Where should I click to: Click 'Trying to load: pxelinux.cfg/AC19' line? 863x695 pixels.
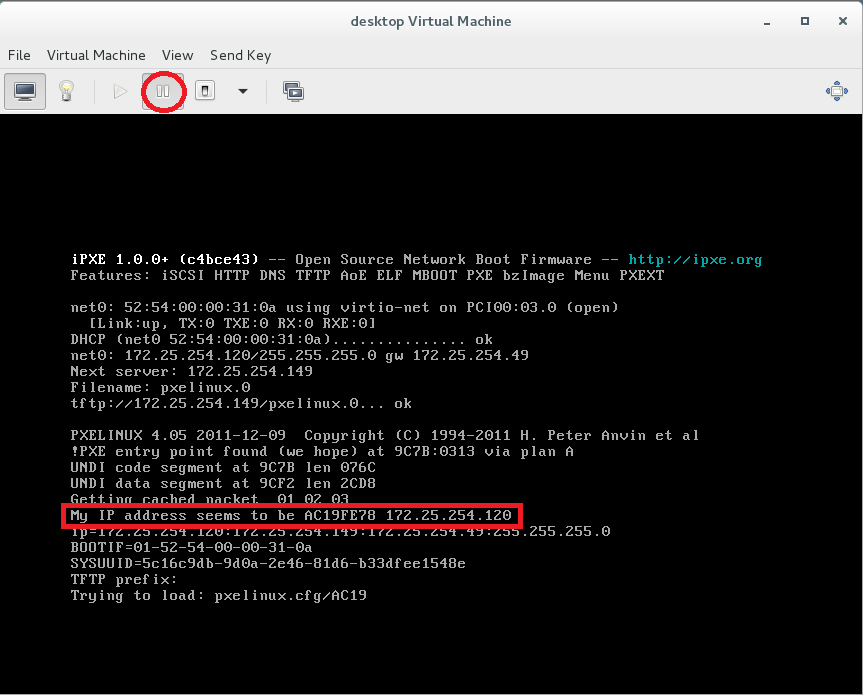click(219, 595)
